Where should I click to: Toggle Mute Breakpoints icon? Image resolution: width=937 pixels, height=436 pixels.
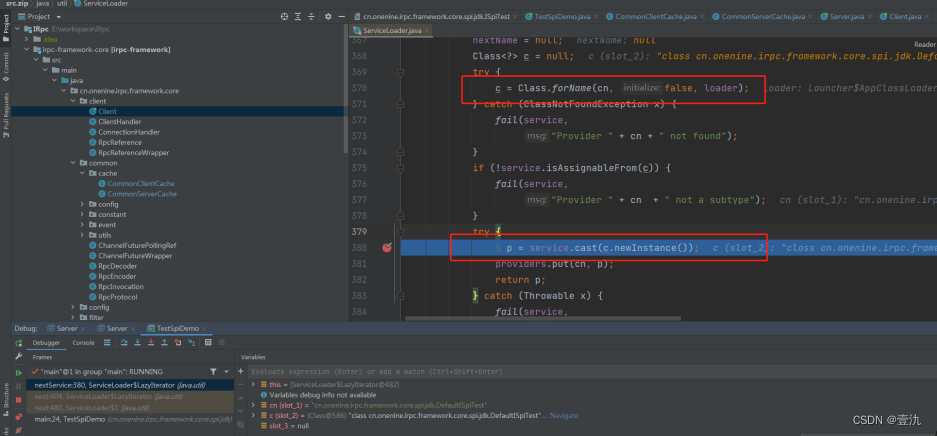click(x=19, y=429)
